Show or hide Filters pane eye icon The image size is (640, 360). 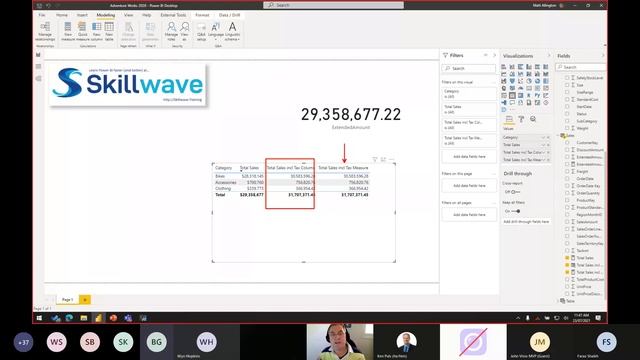486,55
